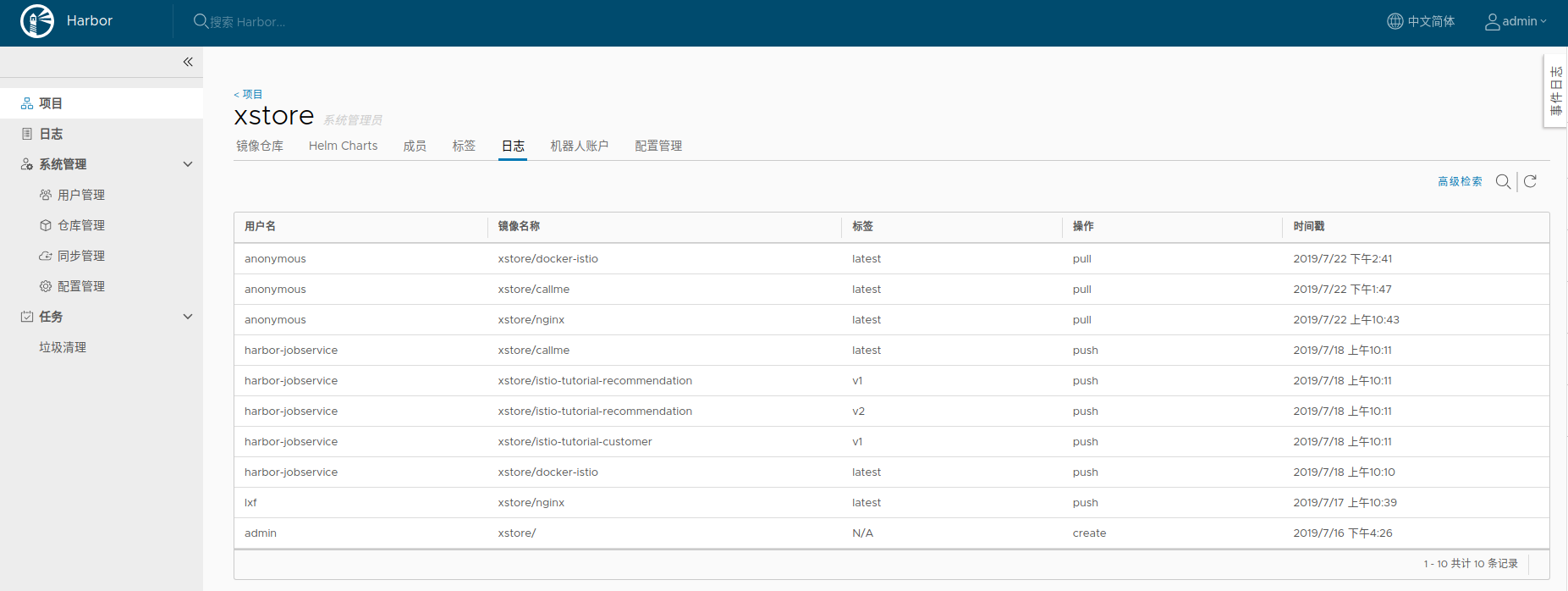This screenshot has height=591, width=1568.
Task: Open 仓库管理 in the sidebar
Action: coord(81,225)
